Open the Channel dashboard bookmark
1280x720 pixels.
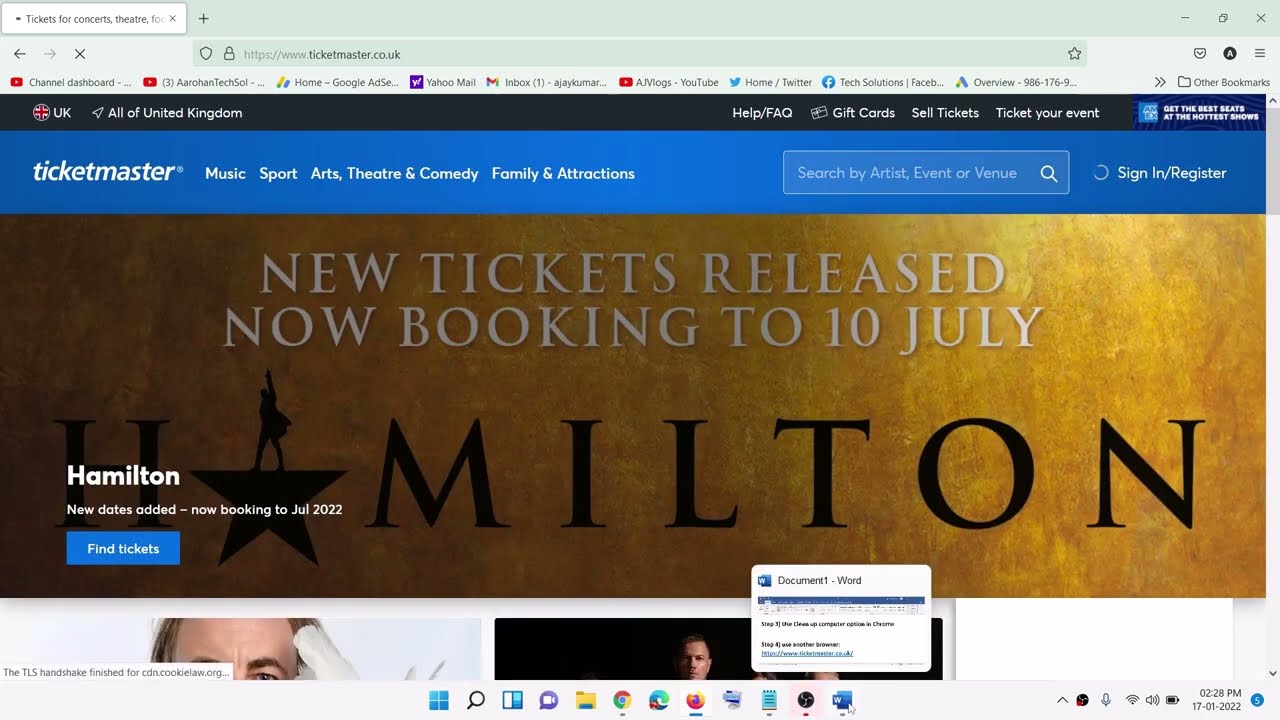70,82
